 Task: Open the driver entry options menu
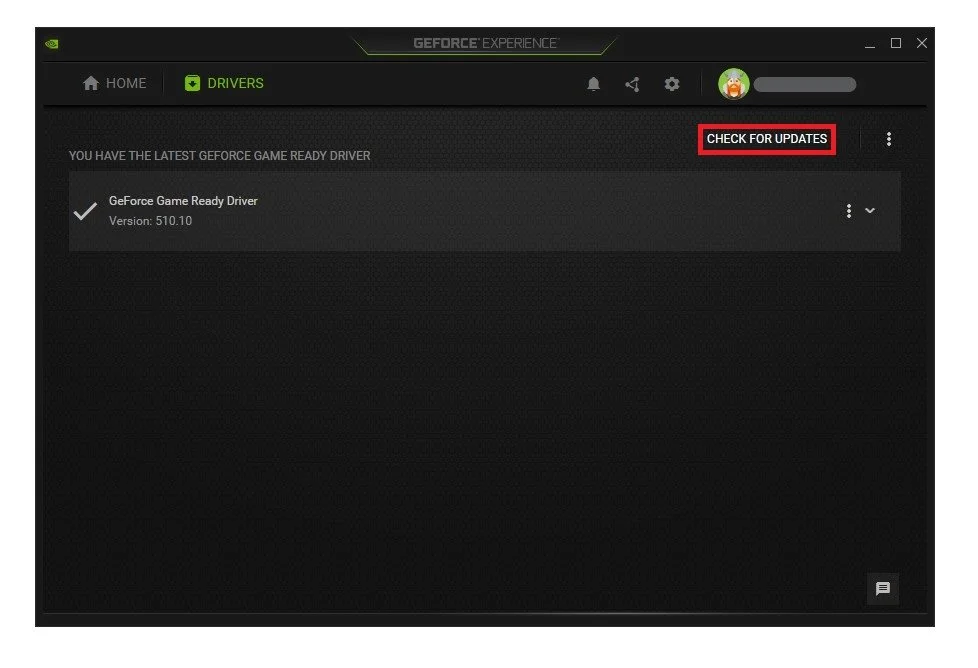coord(848,211)
